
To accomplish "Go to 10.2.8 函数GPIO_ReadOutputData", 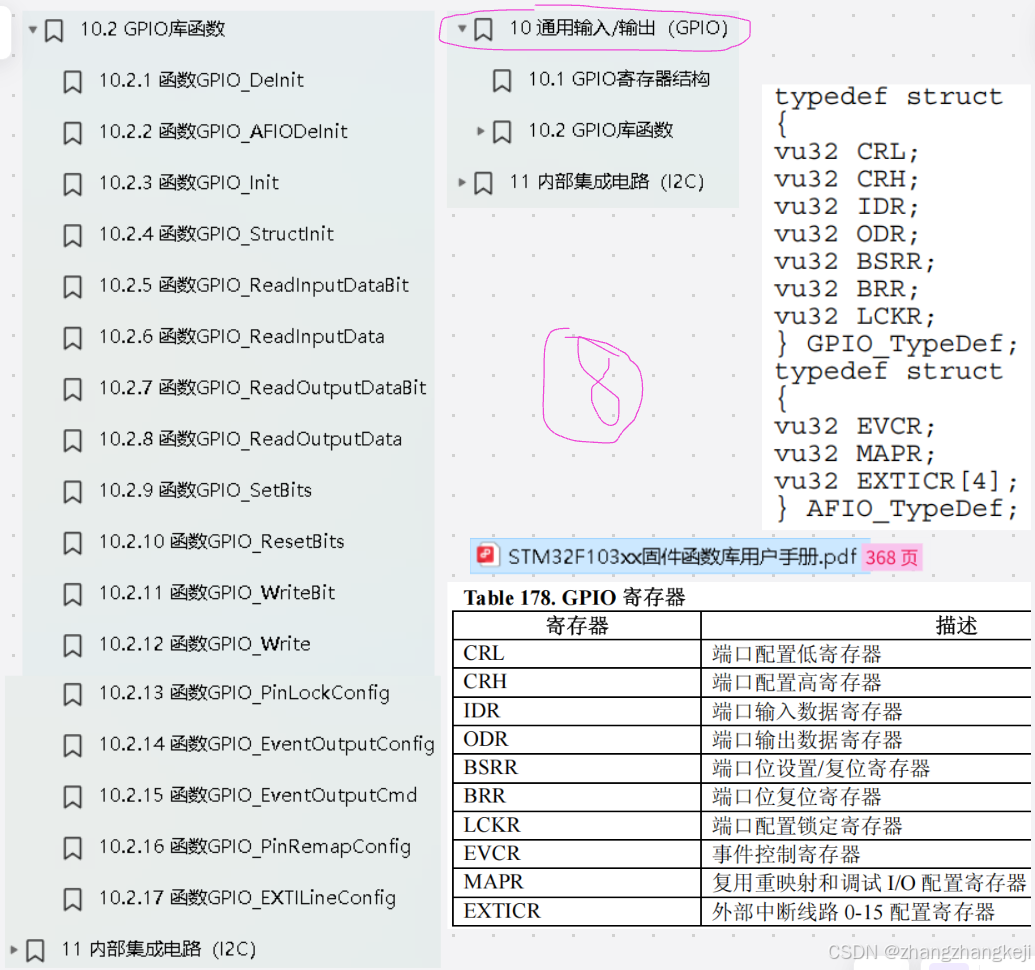I will point(250,439).
